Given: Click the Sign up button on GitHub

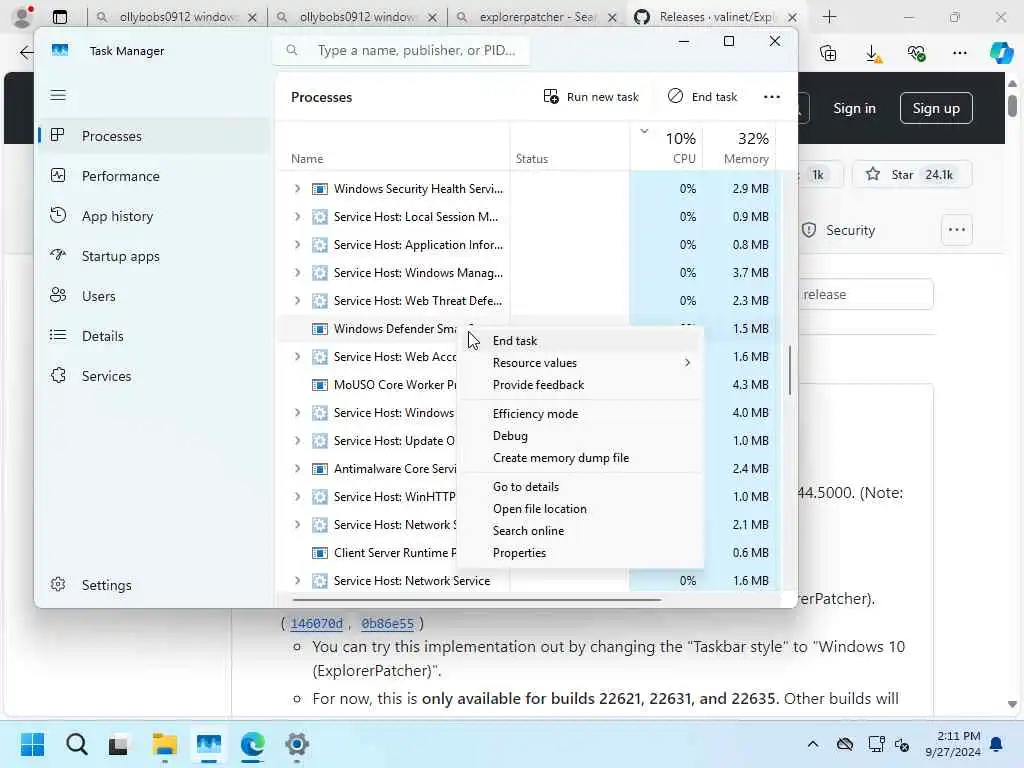Looking at the screenshot, I should (936, 108).
